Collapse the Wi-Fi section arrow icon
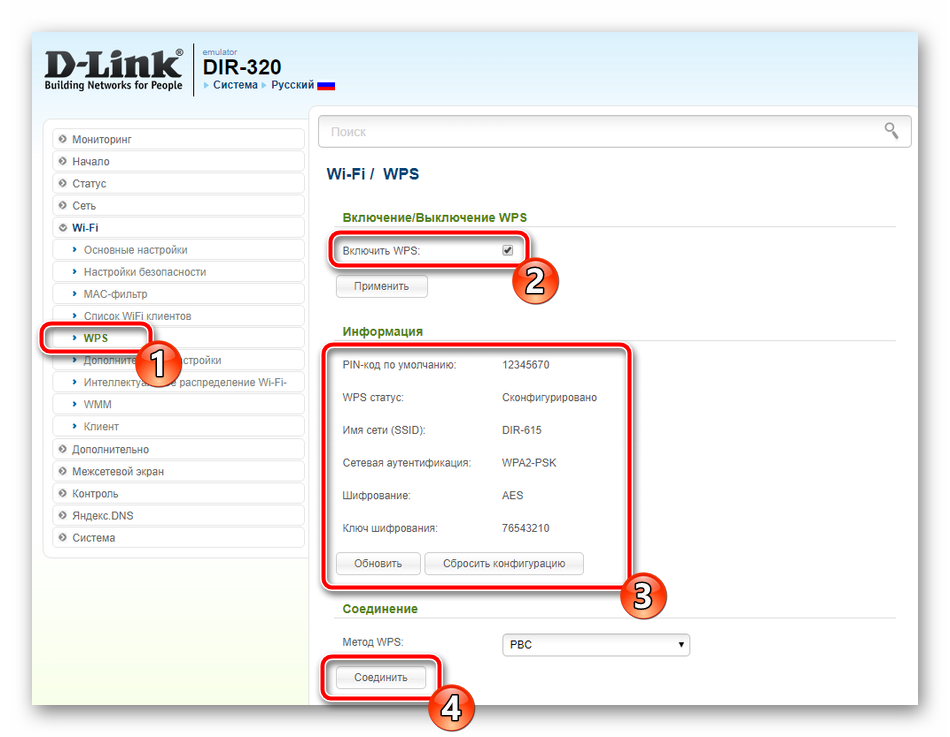Viewport: 950px width, 737px height. click(x=62, y=228)
